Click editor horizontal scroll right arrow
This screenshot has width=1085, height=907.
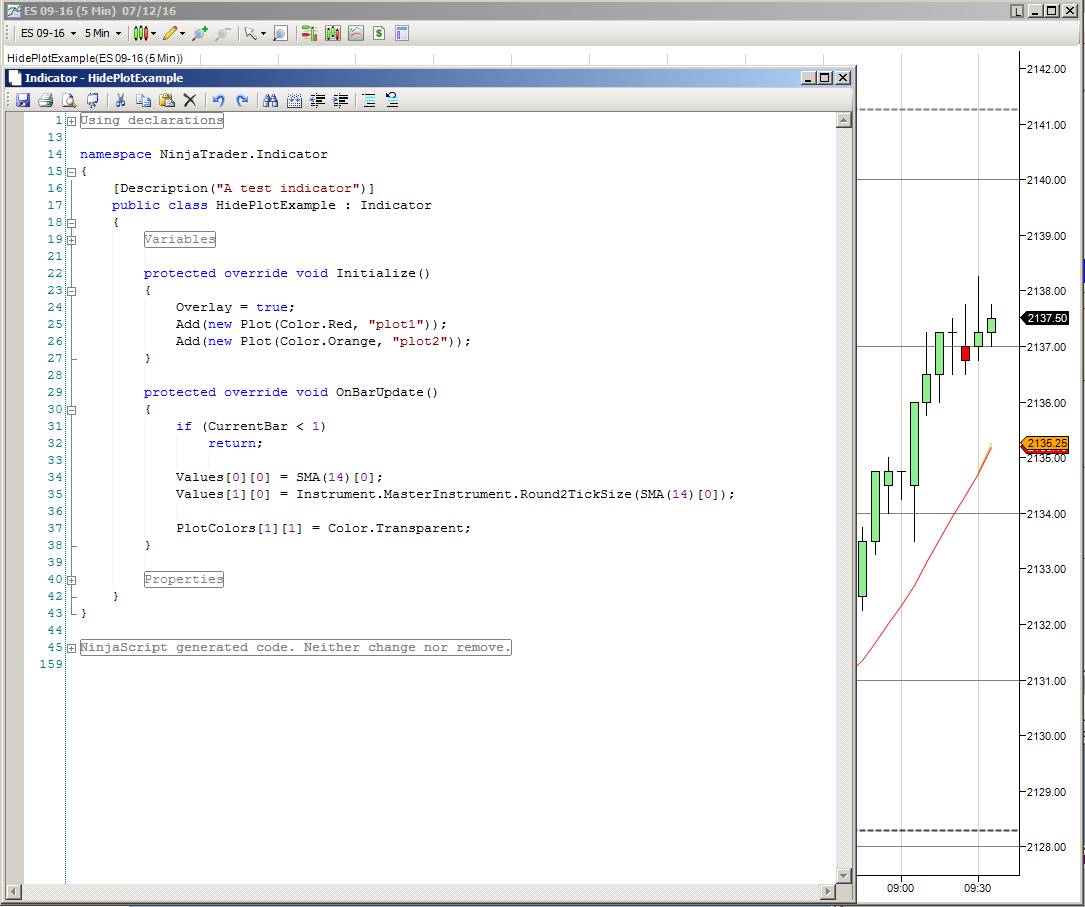point(828,891)
